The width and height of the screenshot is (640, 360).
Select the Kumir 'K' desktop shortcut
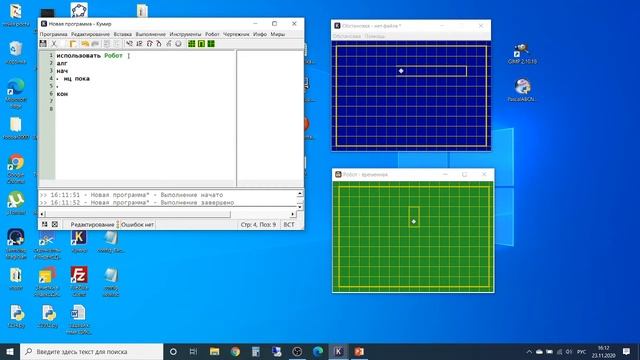79,242
